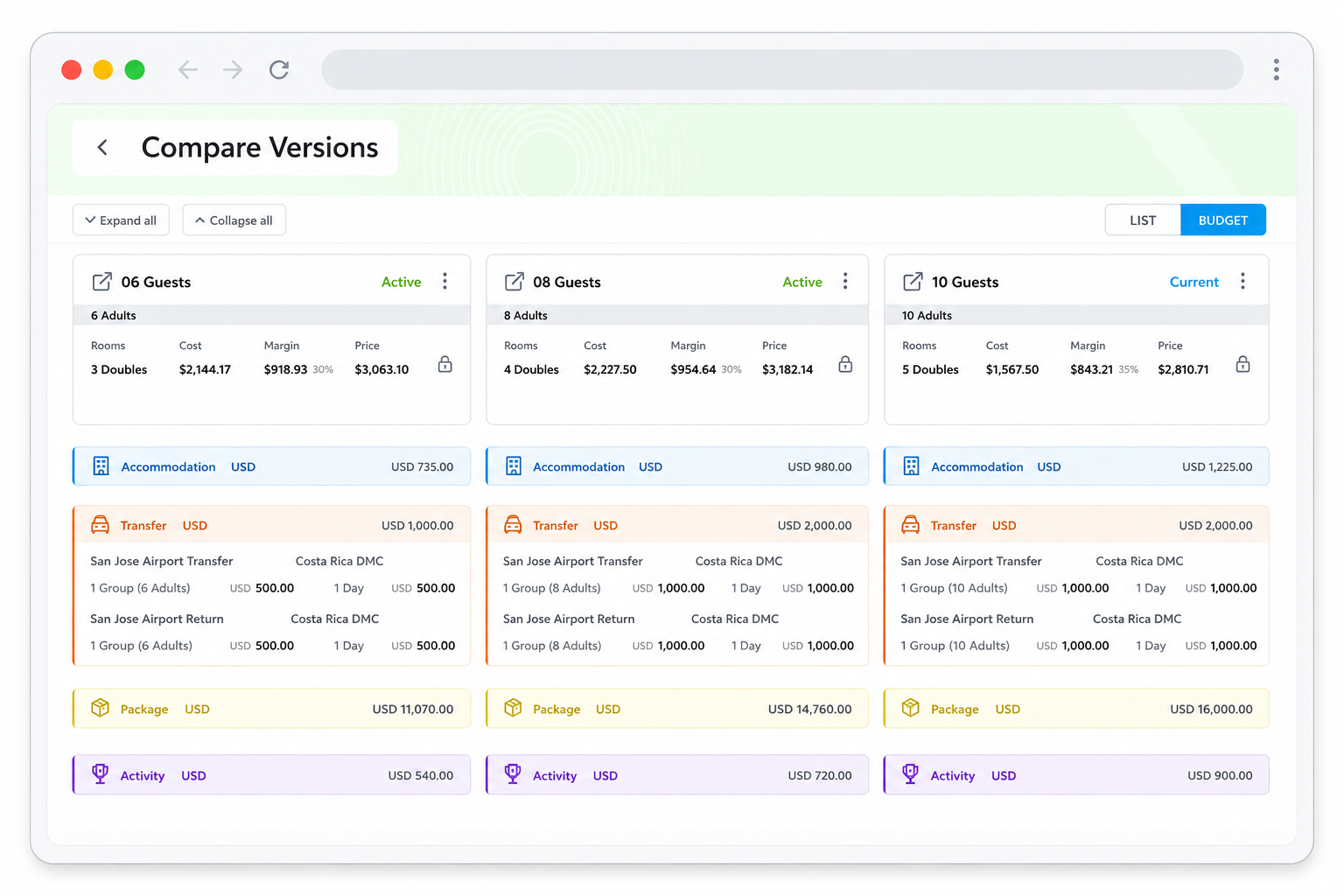Open 08 Guests version external link icon

(x=514, y=282)
